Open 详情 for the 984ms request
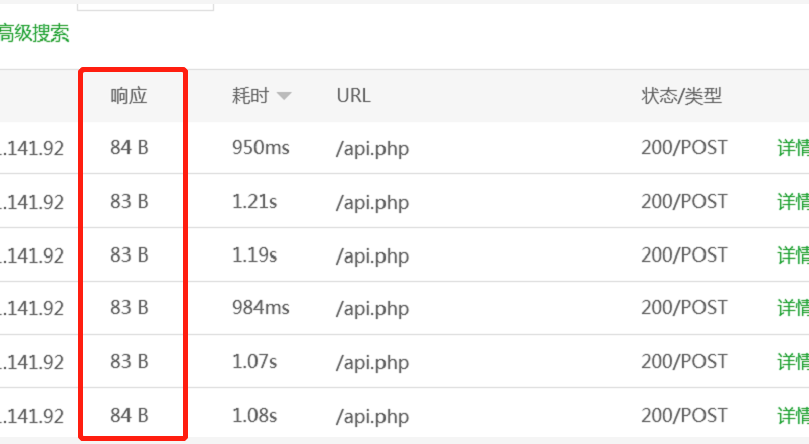 pos(793,308)
